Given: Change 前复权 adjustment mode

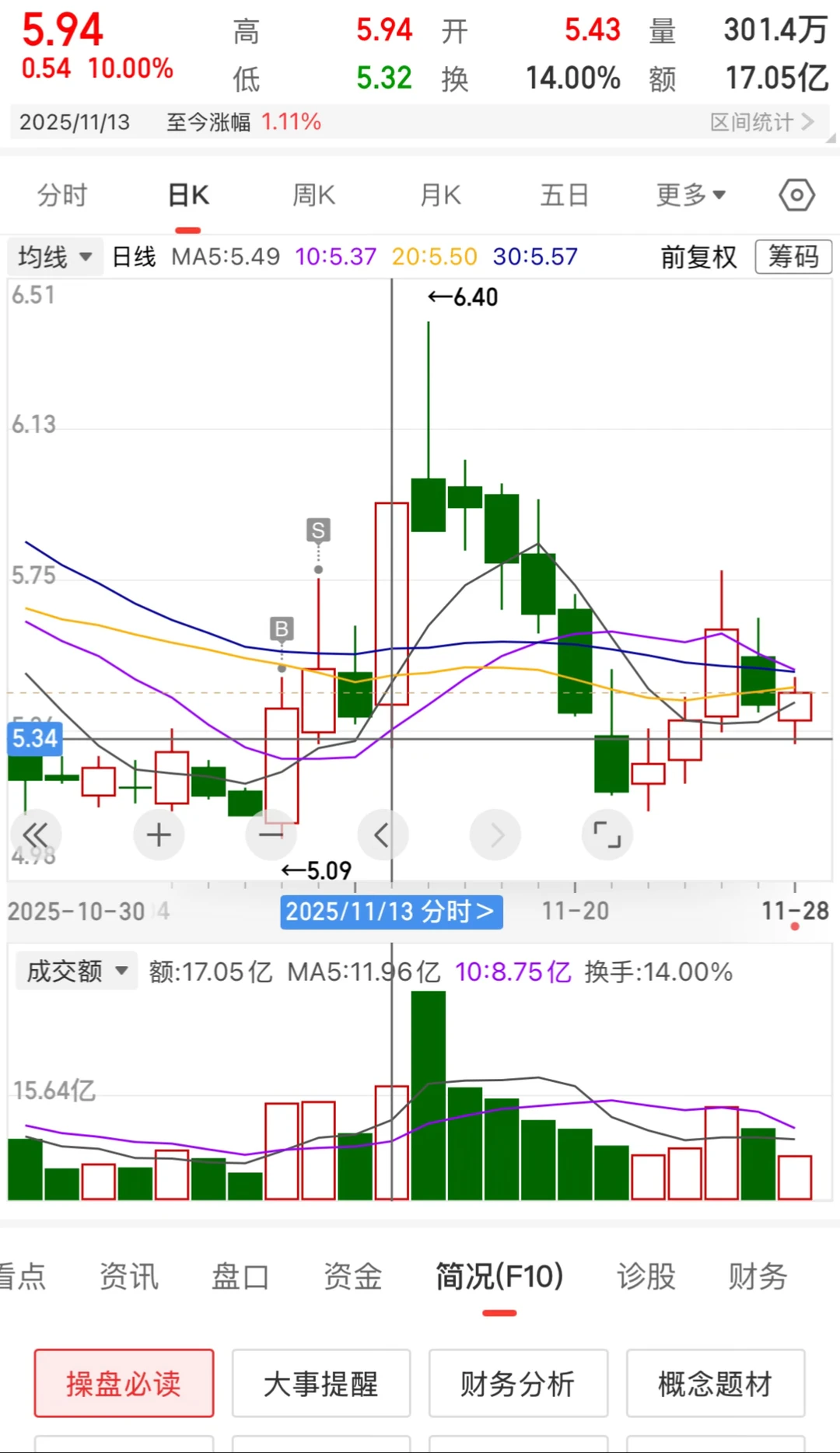Looking at the screenshot, I should tap(698, 257).
